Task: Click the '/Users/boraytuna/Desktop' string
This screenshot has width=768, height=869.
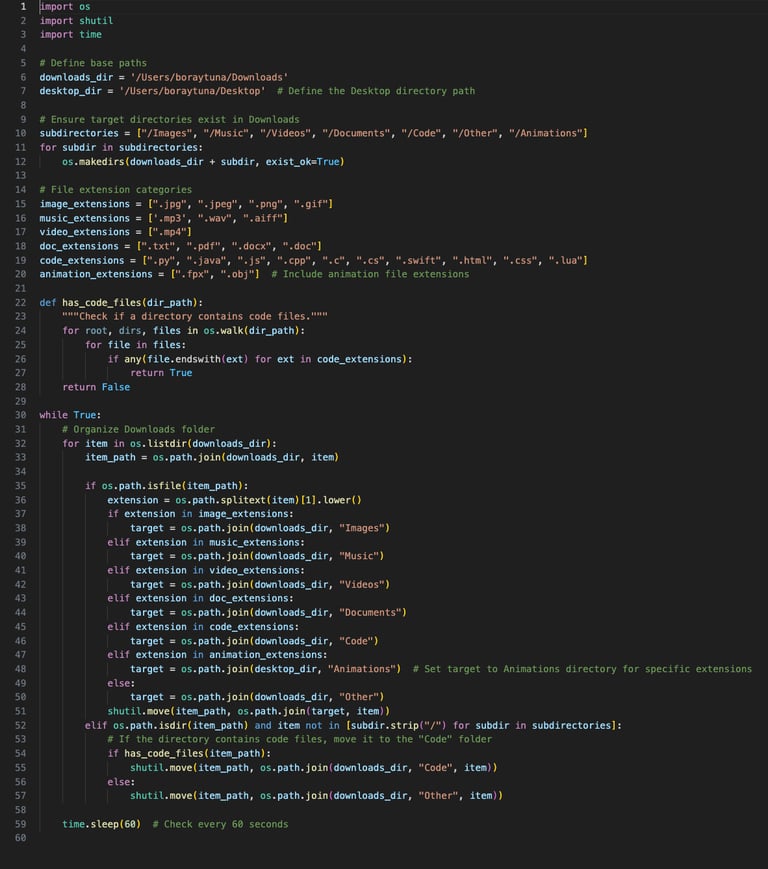Action: point(192,91)
